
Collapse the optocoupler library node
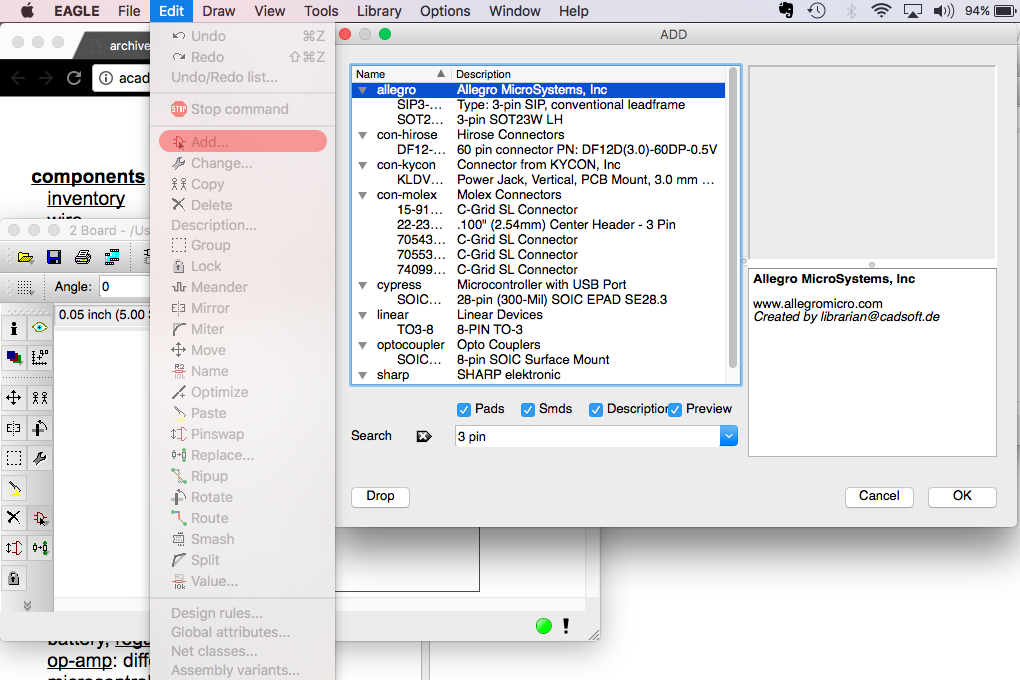(362, 345)
